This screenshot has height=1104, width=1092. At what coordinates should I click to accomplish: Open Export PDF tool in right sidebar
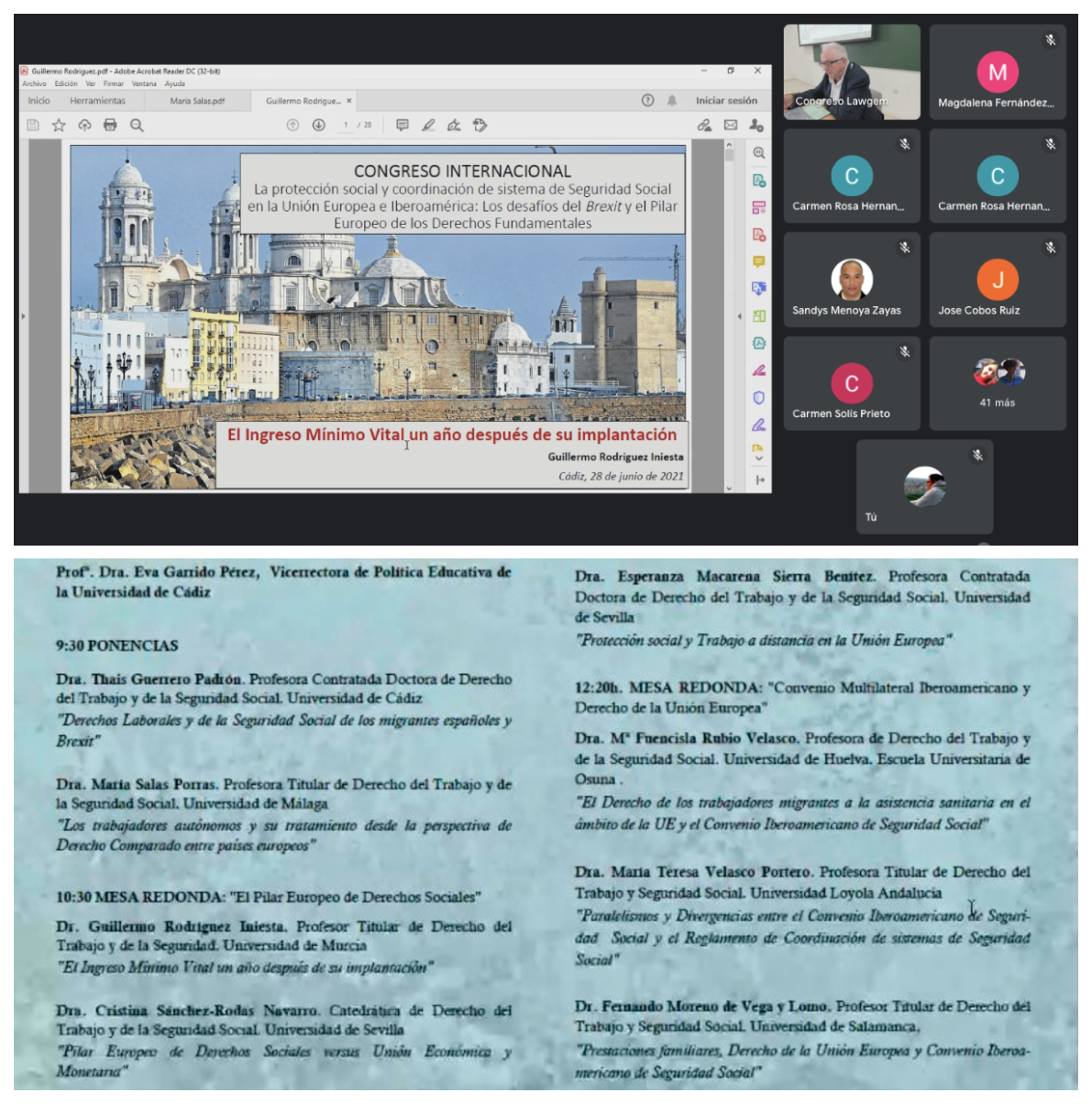coord(758,181)
